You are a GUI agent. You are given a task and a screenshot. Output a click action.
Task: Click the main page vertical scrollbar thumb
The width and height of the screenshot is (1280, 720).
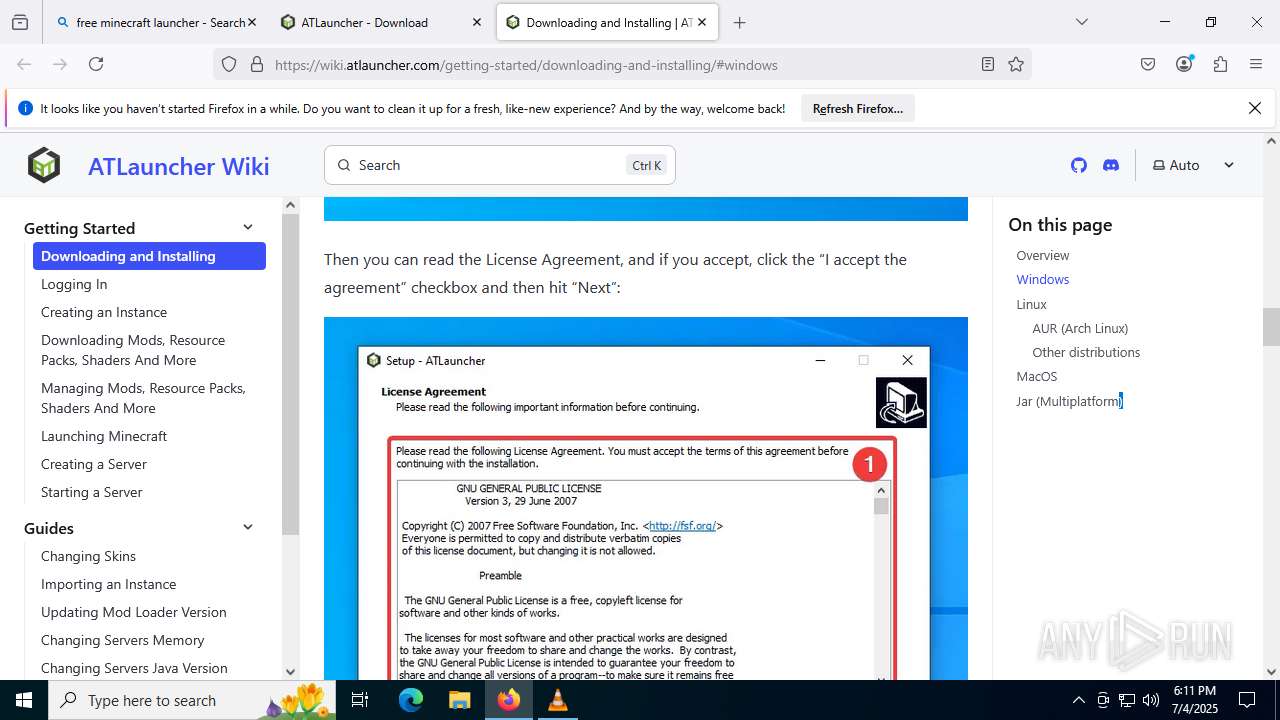click(x=1271, y=327)
